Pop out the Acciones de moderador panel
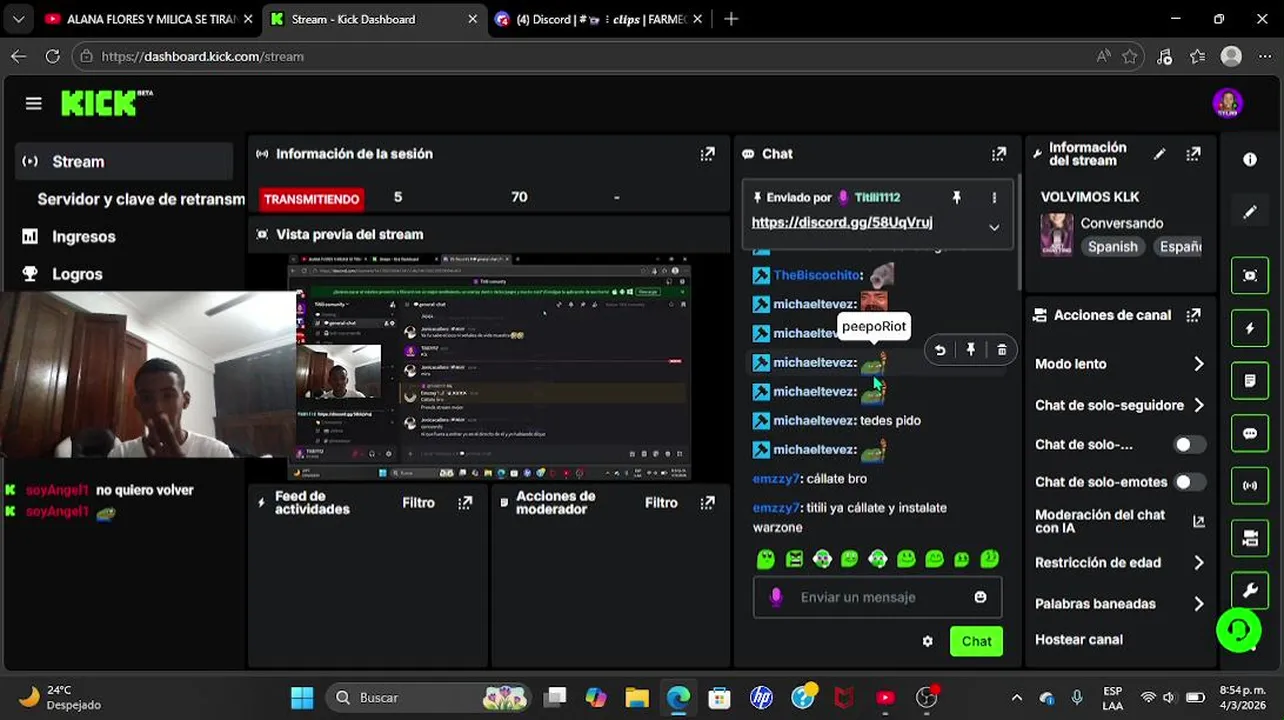This screenshot has height=720, width=1284. [707, 503]
